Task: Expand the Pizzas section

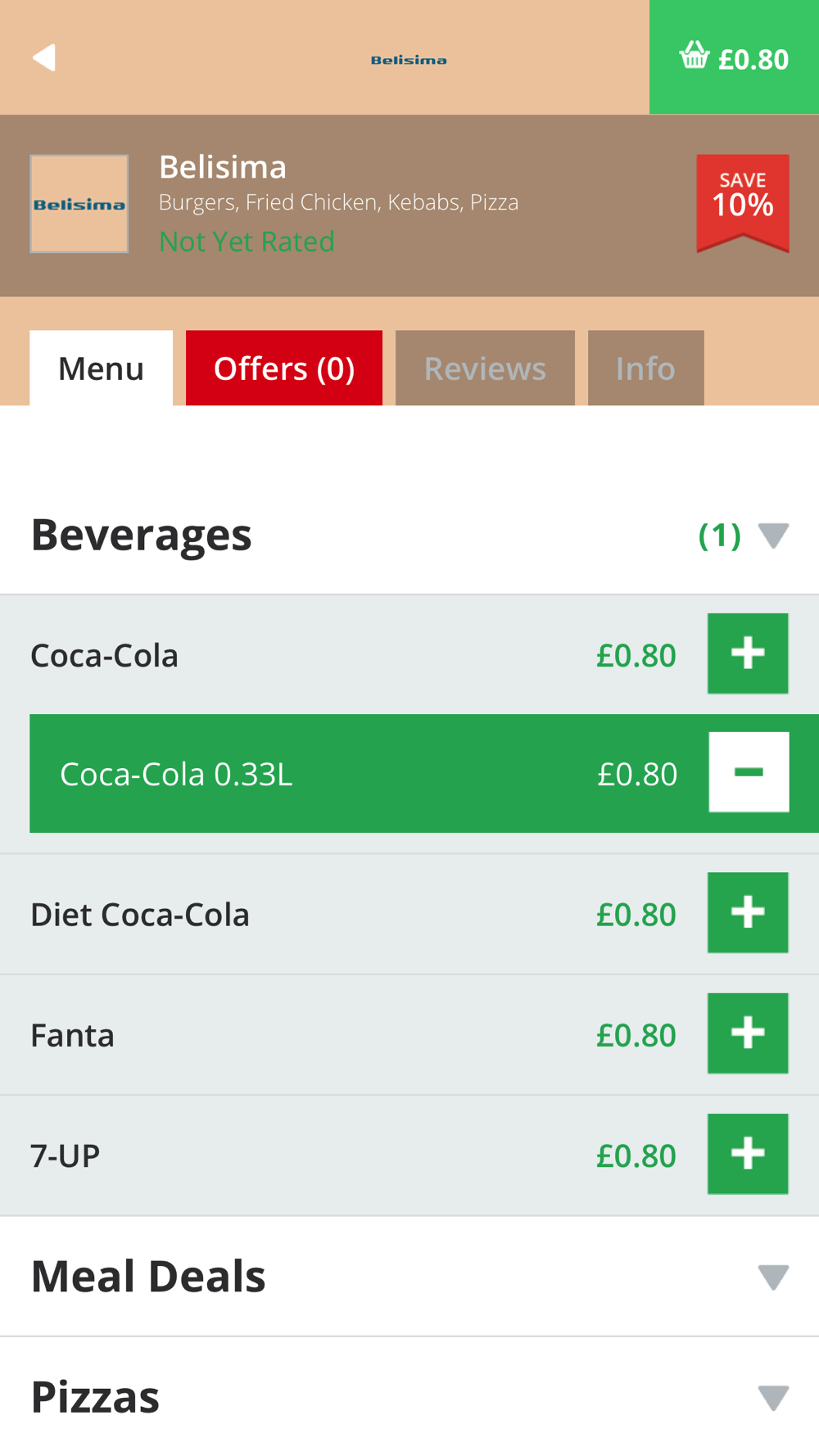Action: pyautogui.click(x=773, y=1397)
